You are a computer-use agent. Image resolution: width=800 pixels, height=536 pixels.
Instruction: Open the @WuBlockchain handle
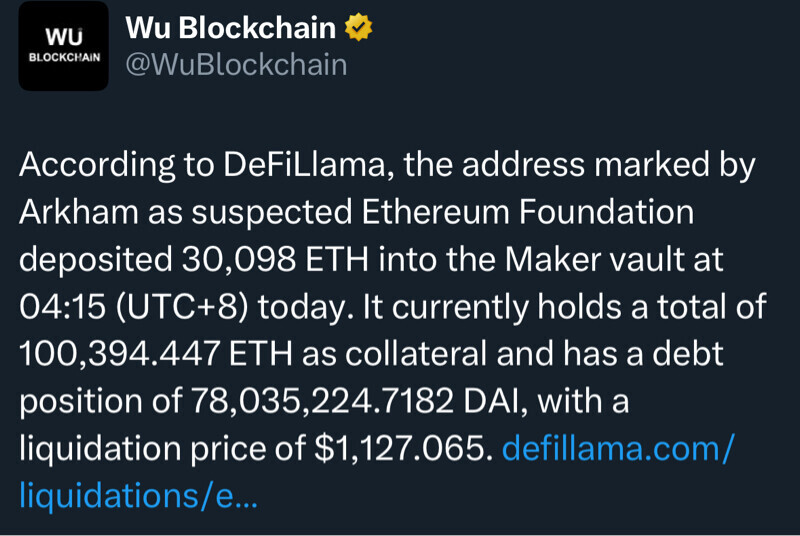(x=236, y=65)
